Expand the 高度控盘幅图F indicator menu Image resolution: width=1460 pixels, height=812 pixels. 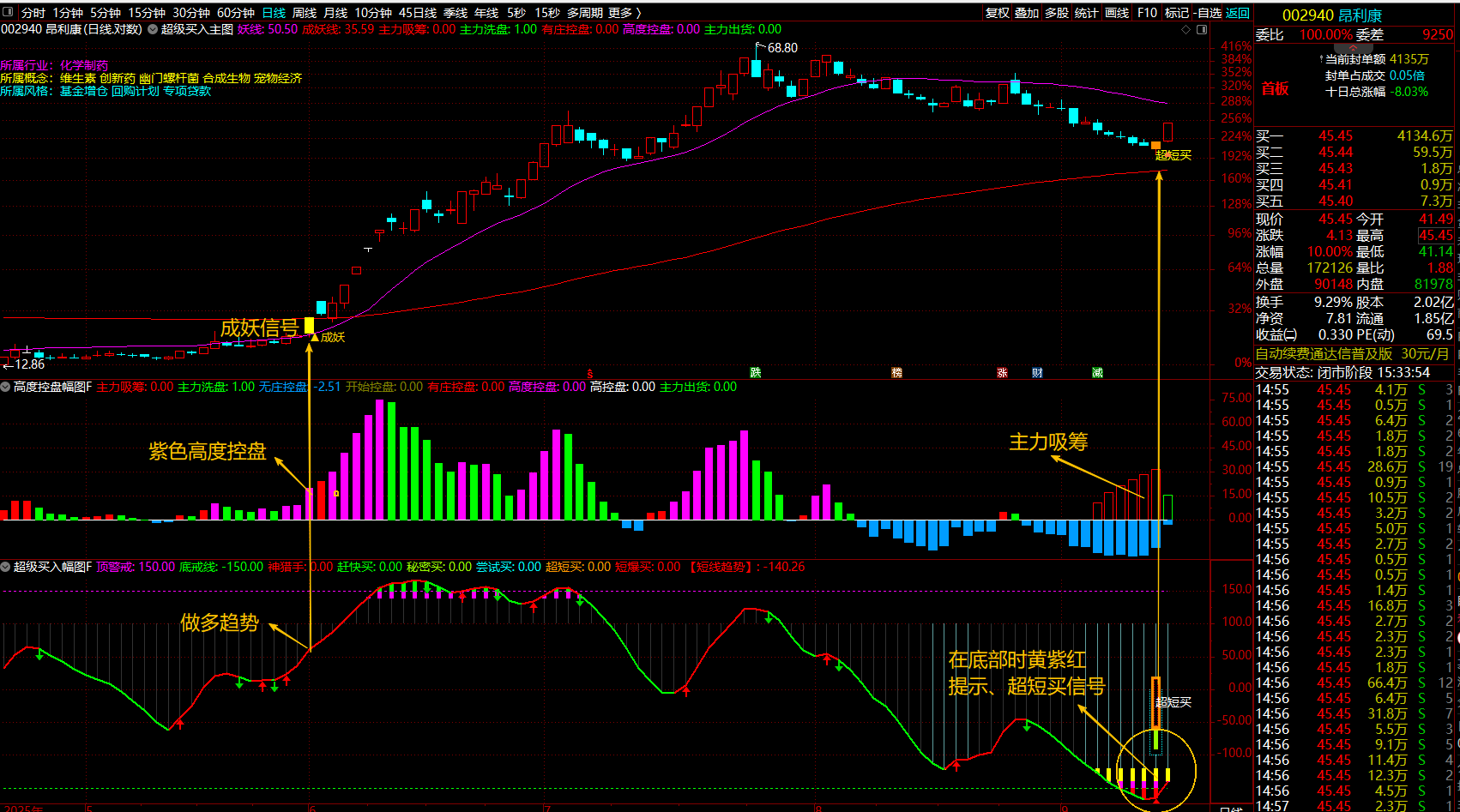[6, 387]
